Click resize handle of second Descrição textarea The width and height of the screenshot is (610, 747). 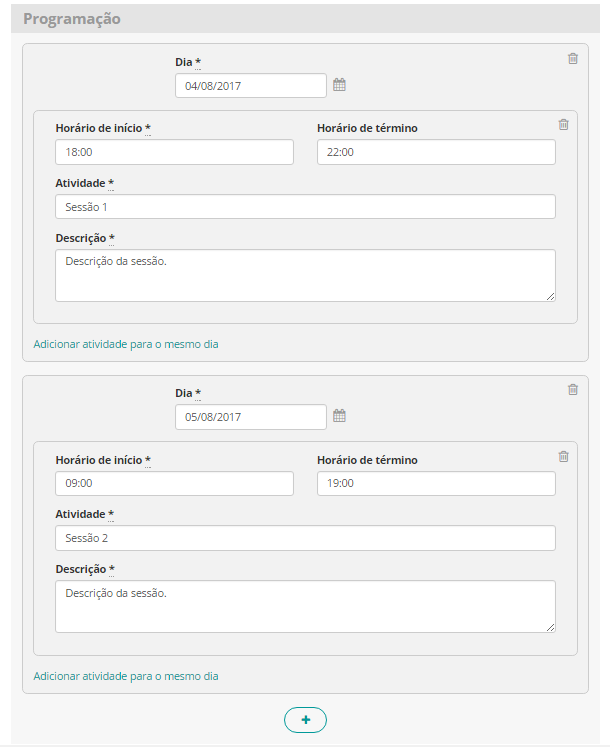click(x=550, y=628)
